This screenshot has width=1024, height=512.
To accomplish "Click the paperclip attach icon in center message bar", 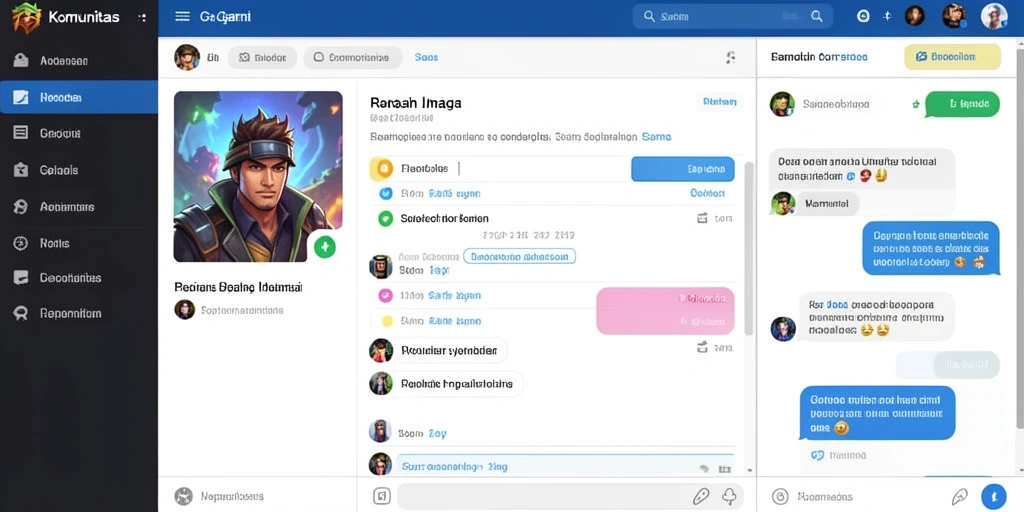I will [701, 496].
